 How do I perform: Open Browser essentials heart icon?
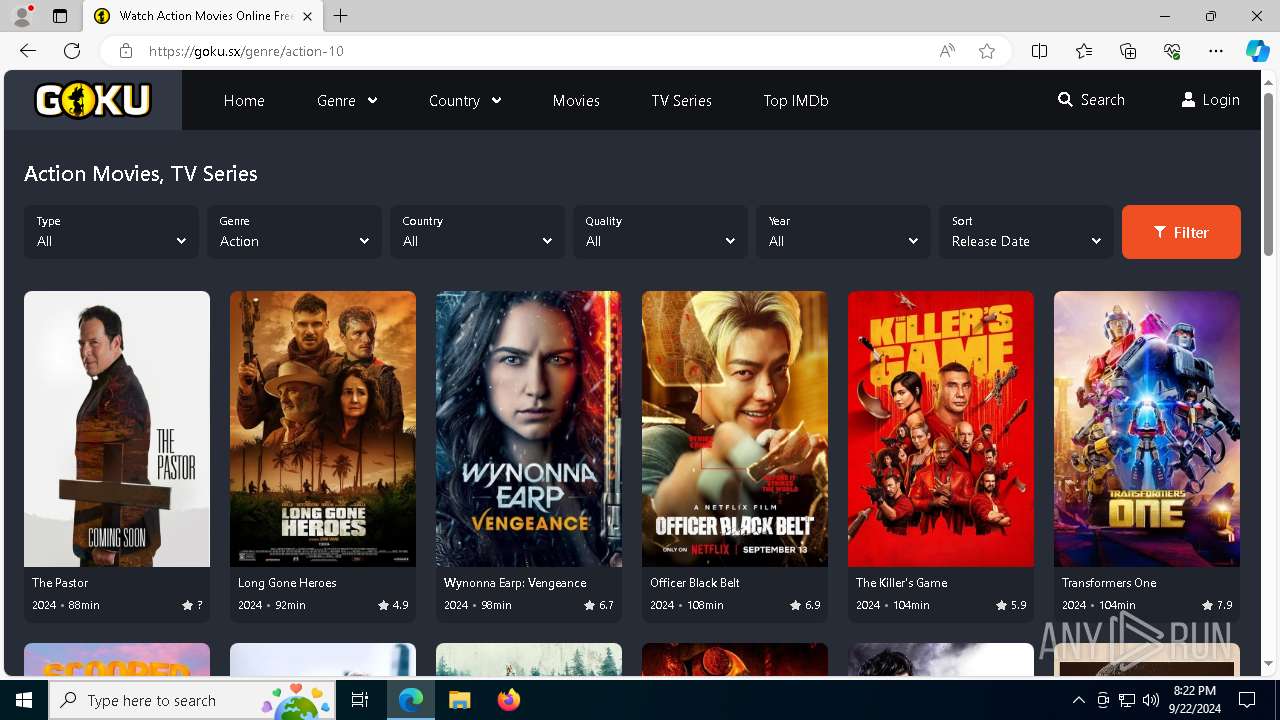(1172, 51)
